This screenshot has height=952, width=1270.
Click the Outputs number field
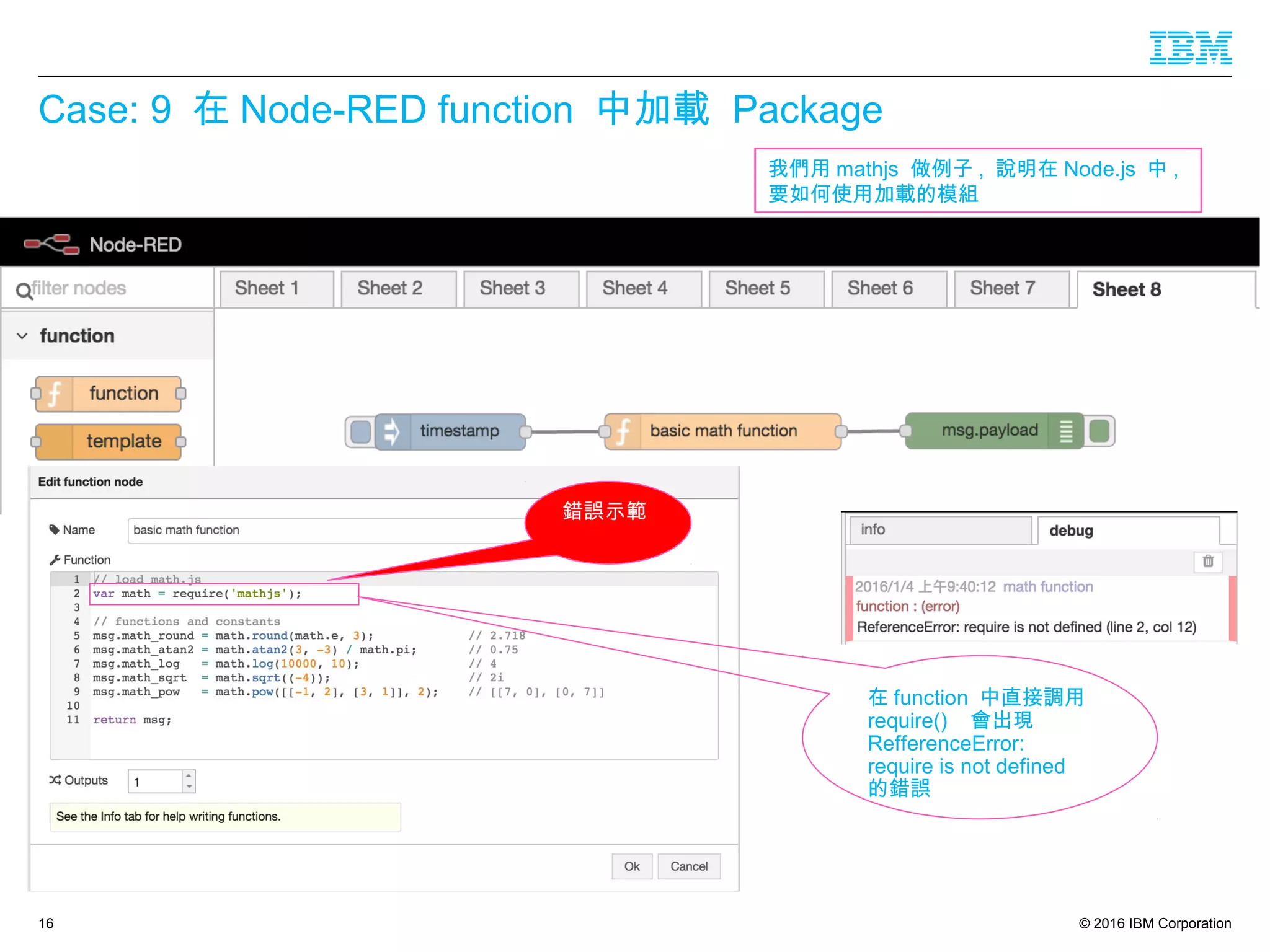point(156,782)
